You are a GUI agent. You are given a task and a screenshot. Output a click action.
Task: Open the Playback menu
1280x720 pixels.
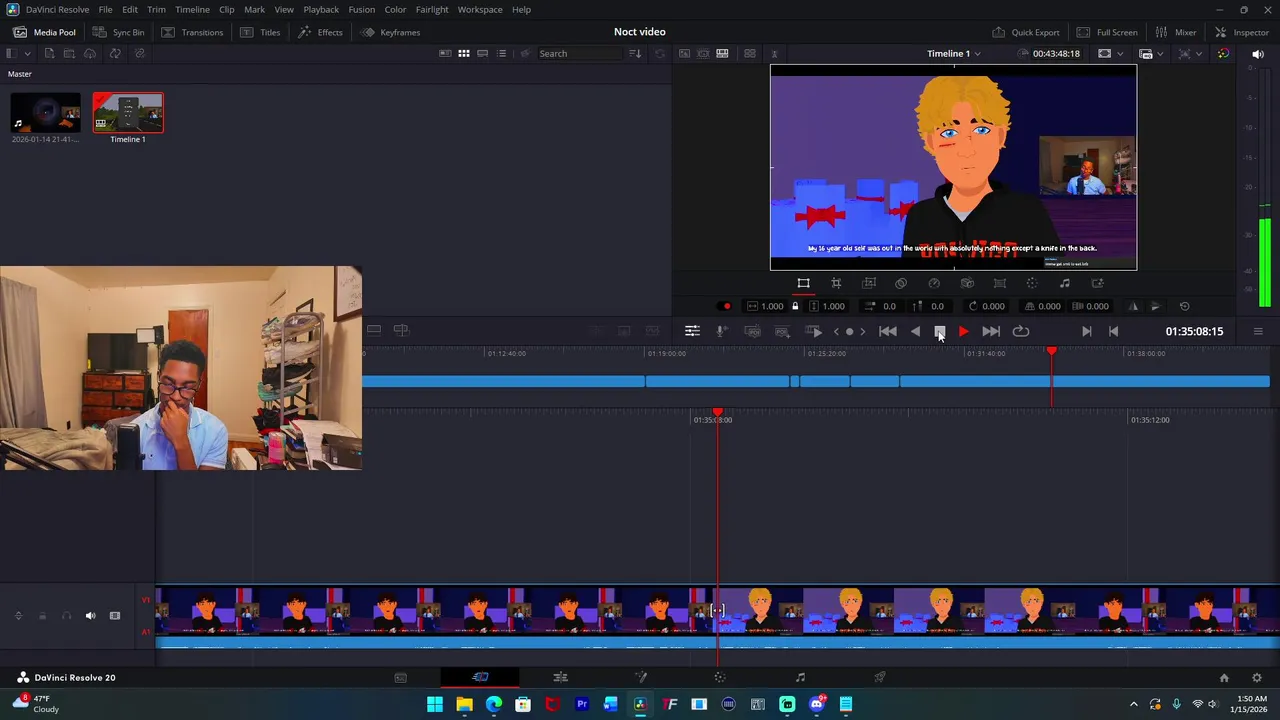coord(321,9)
